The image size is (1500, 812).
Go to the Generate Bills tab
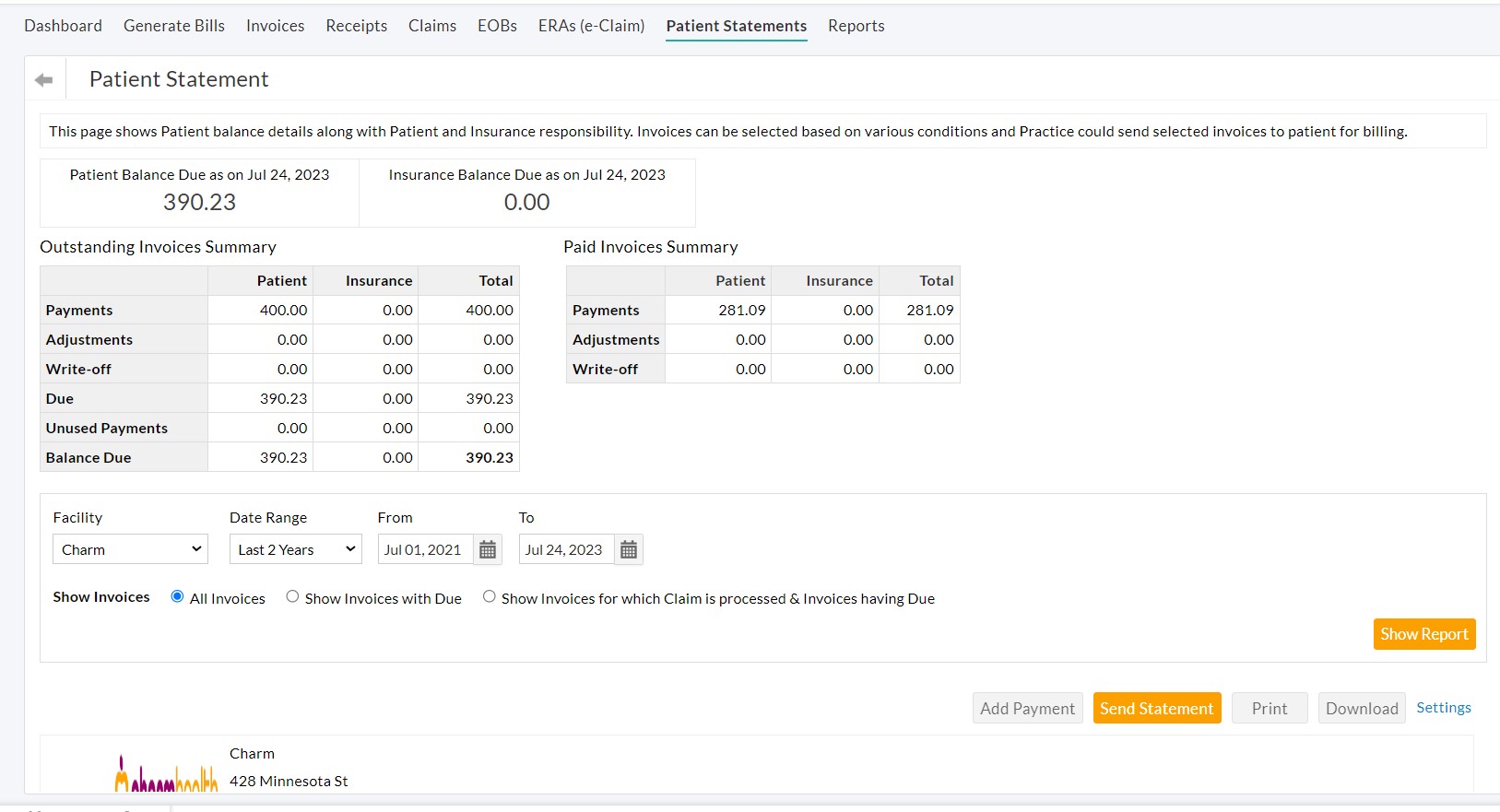[x=174, y=26]
